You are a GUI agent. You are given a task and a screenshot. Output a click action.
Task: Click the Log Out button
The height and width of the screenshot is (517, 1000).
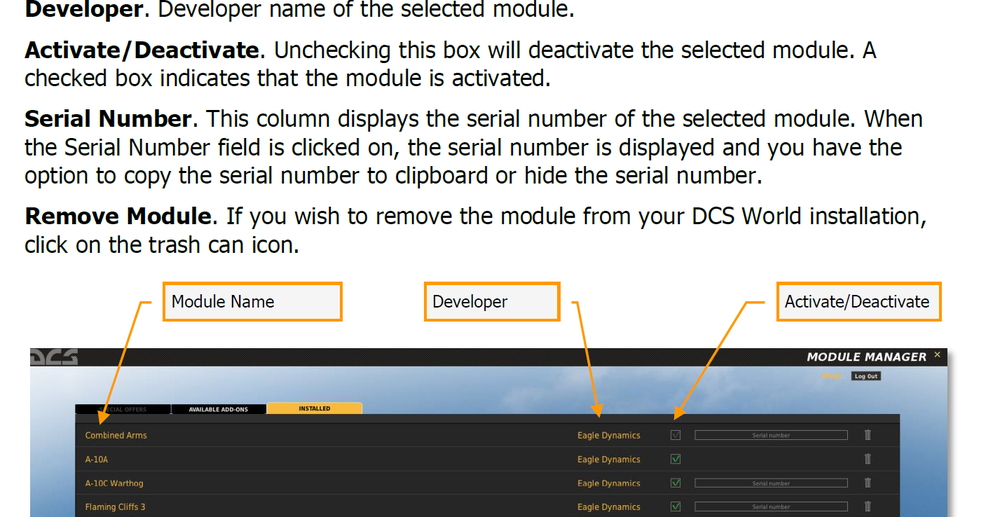(866, 376)
